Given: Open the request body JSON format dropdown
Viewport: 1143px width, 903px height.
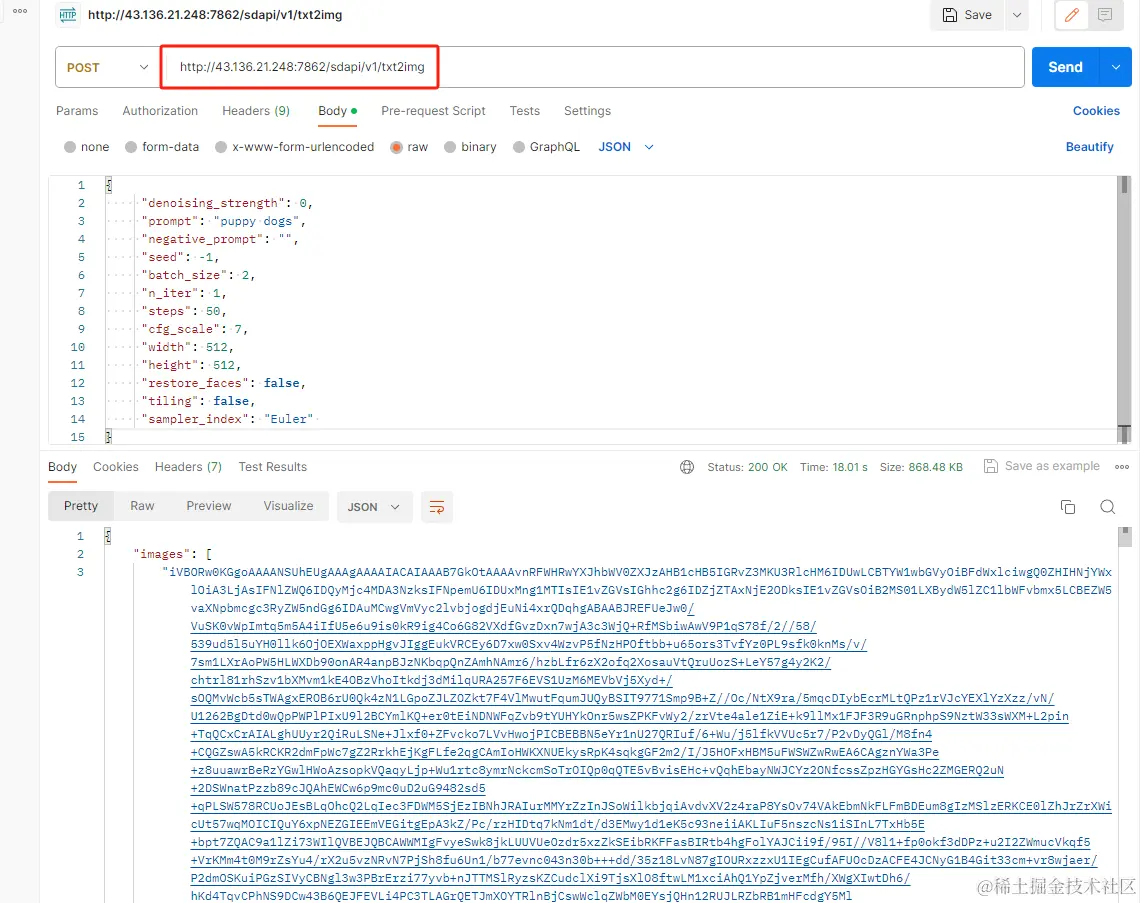Looking at the screenshot, I should tap(625, 147).
